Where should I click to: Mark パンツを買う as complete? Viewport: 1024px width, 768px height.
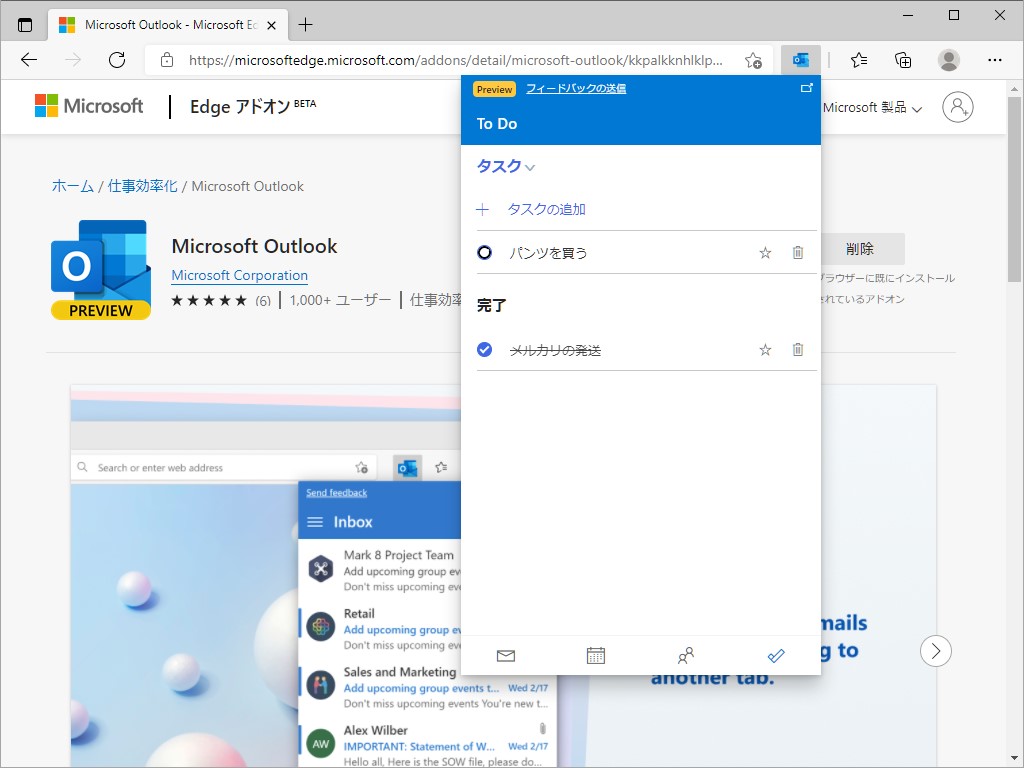pyautogui.click(x=485, y=253)
